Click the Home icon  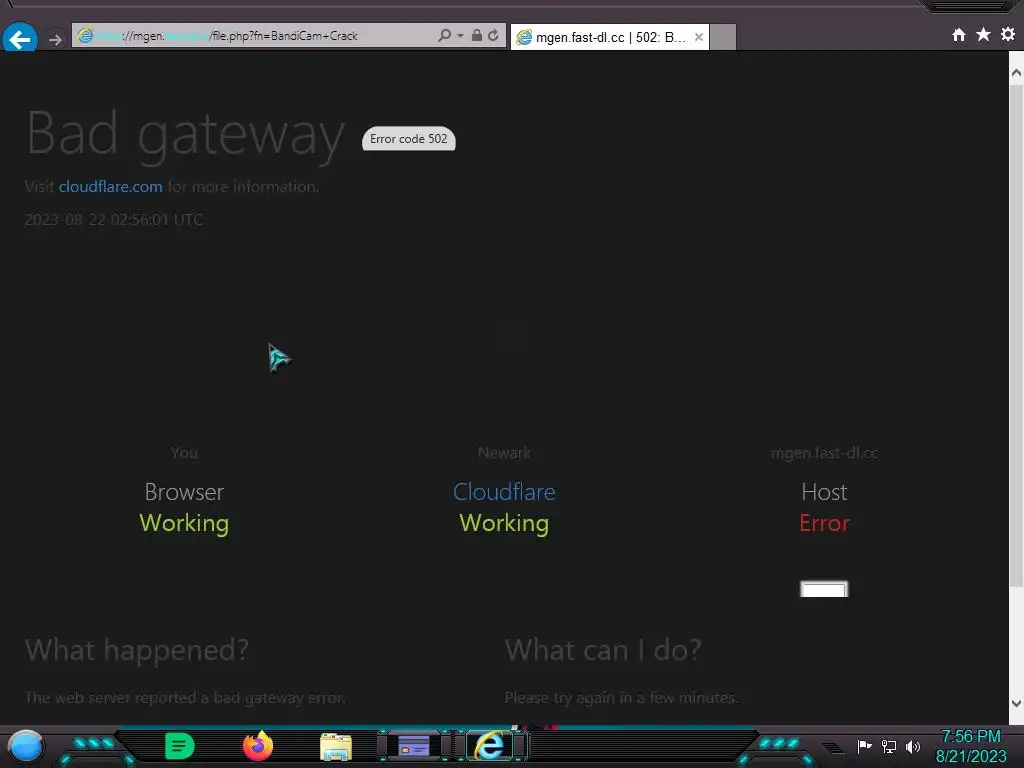coord(959,35)
